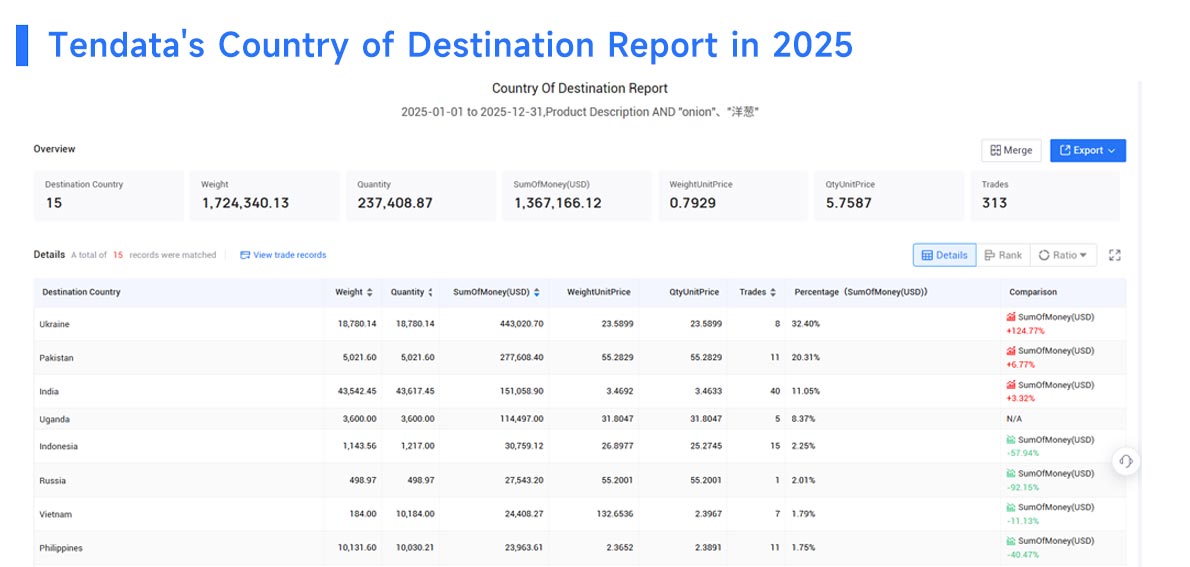Image resolution: width=1190 pixels, height=567 pixels.
Task: Click the Country Of Destination Report title
Action: coord(580,89)
